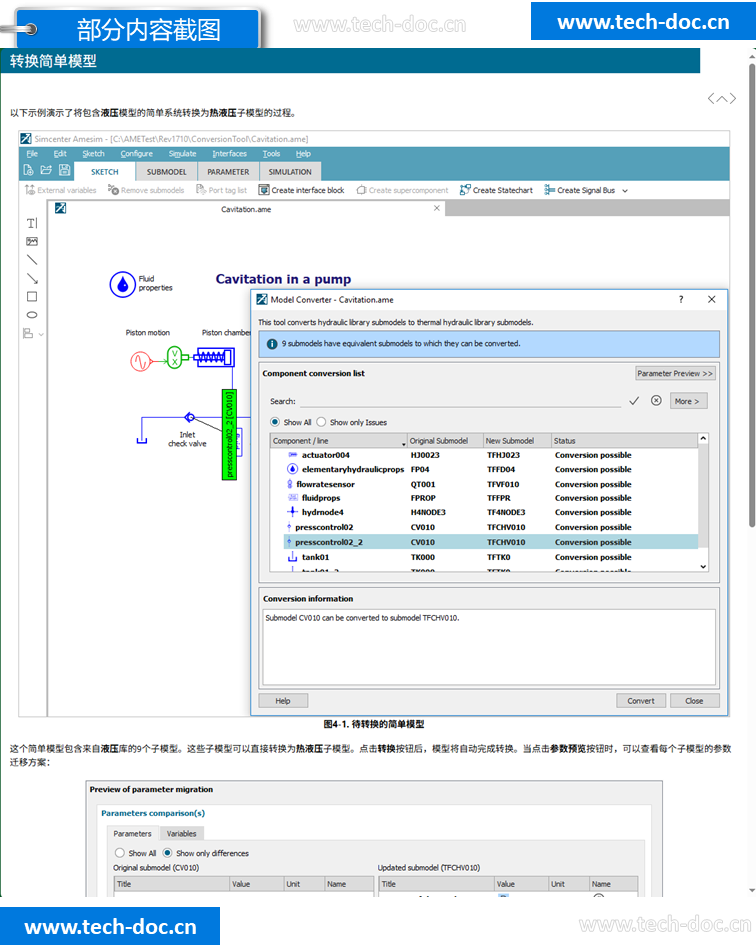
Task: Select the Ellipse drawing tool
Action: [32, 315]
